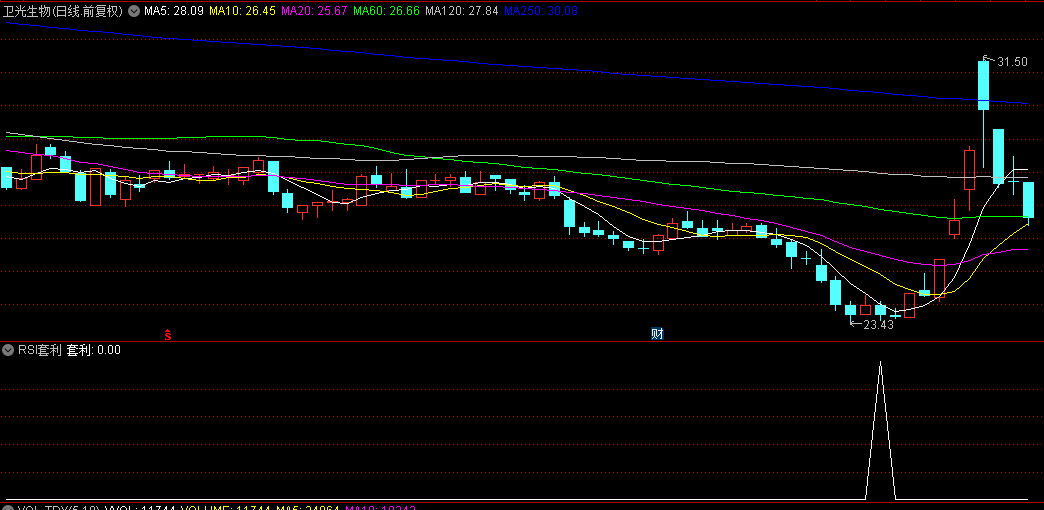Select the tall cyan candle near 31.50
This screenshot has height=510, width=1044.
tap(983, 85)
